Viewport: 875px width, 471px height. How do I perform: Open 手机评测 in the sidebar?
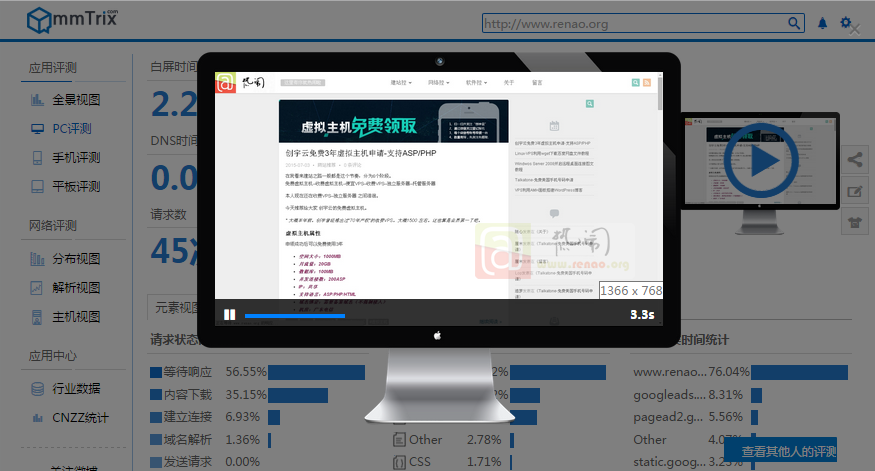76,158
